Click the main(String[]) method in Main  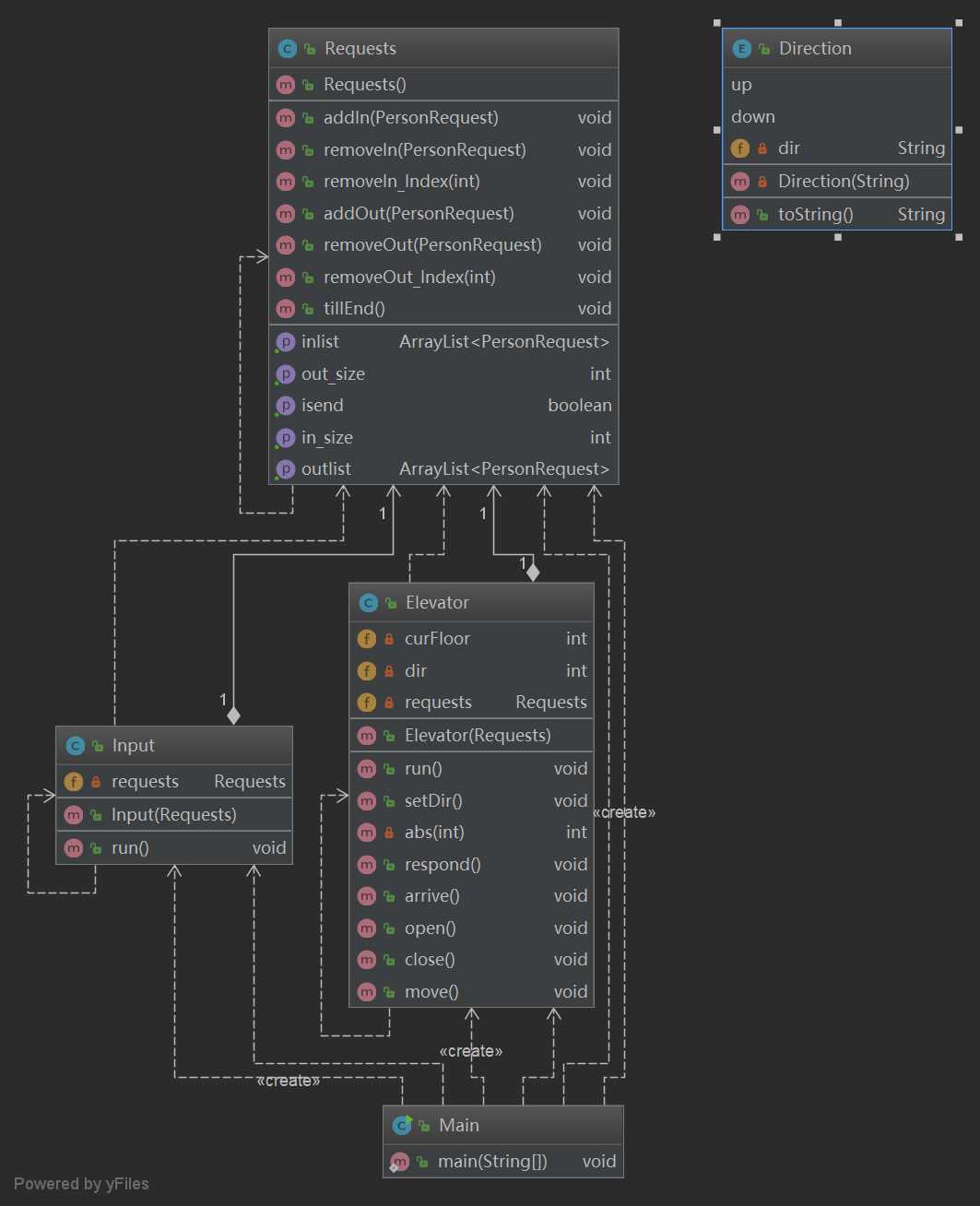pos(492,1162)
